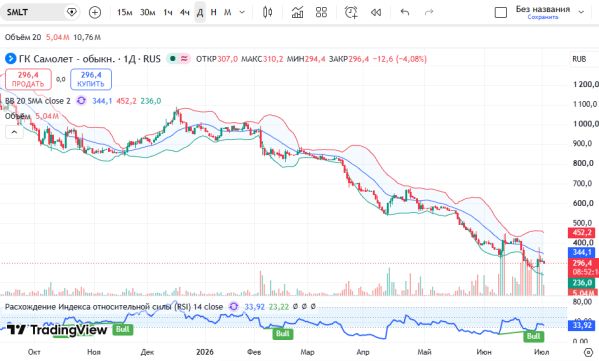Click the BB 20 SMA close 2 label
Viewport: 599px width, 361px height.
(38, 101)
